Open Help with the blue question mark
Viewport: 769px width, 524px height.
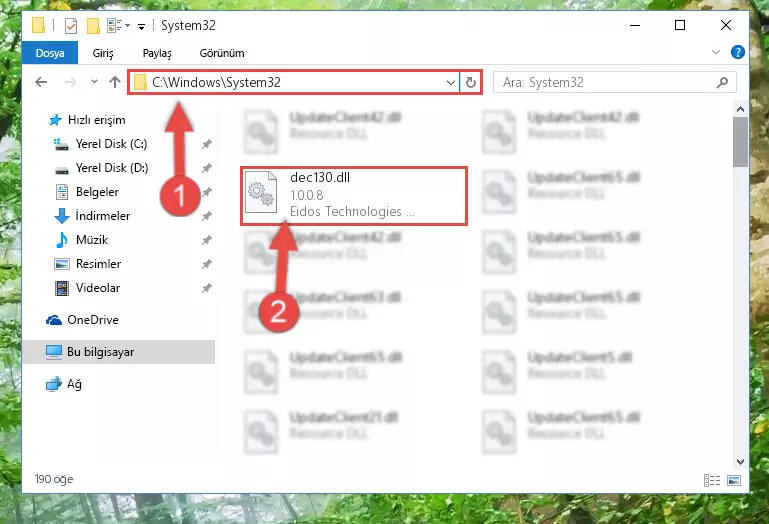(737, 52)
